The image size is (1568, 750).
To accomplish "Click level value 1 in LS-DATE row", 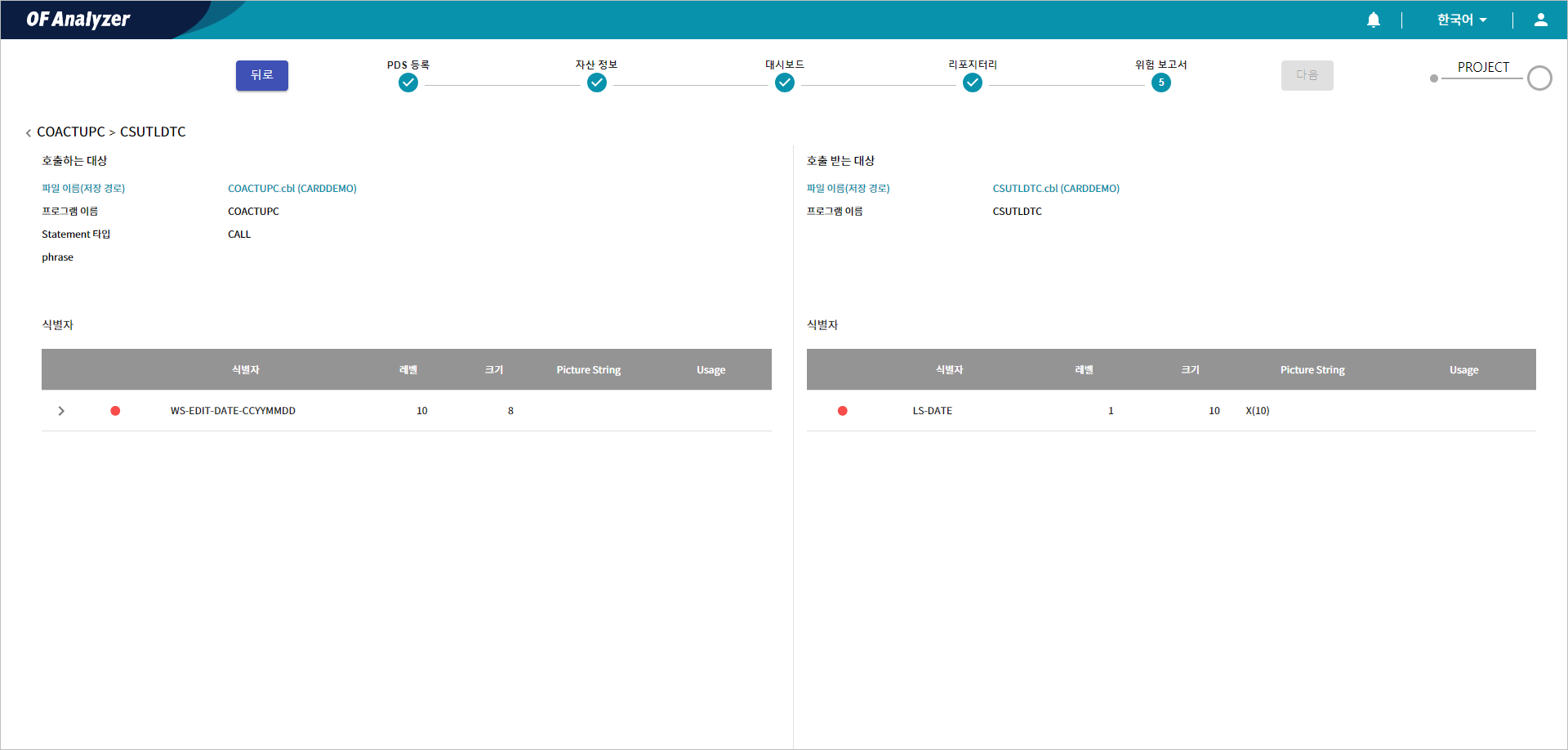I will click(x=1111, y=411).
